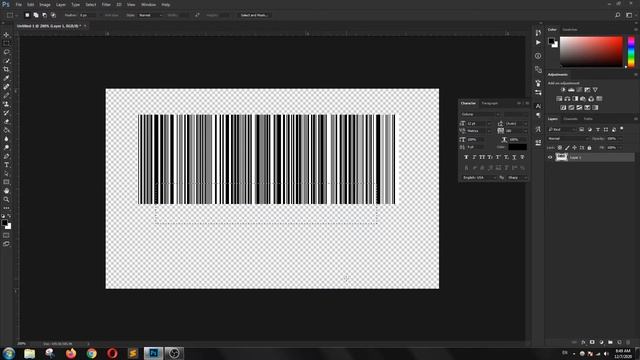This screenshot has width=640, height=360.
Task: Select the Blur tool
Action: (6, 139)
